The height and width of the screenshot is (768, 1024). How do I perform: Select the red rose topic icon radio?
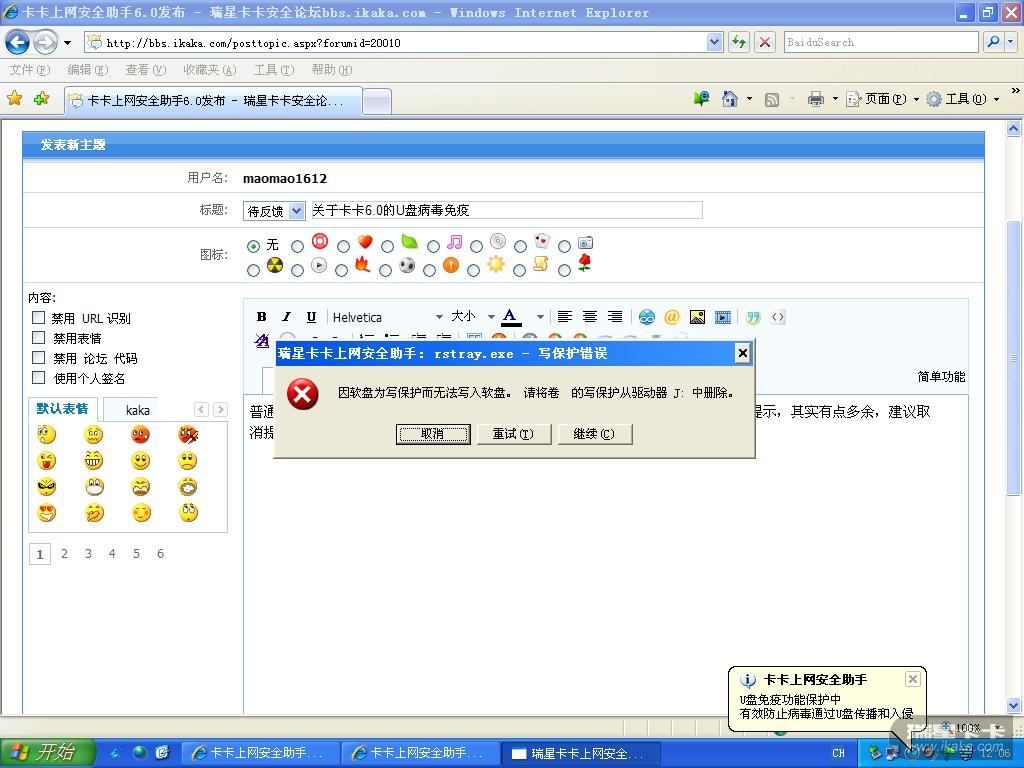click(564, 270)
